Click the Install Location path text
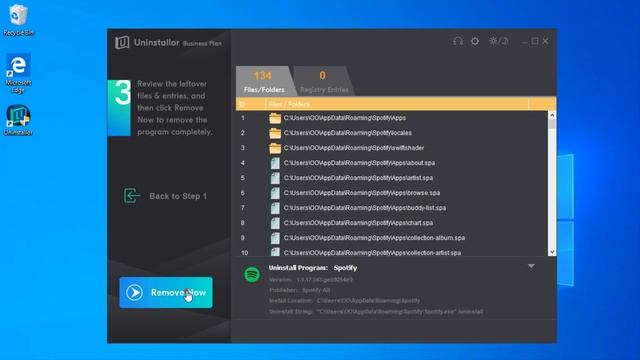 tap(368, 301)
